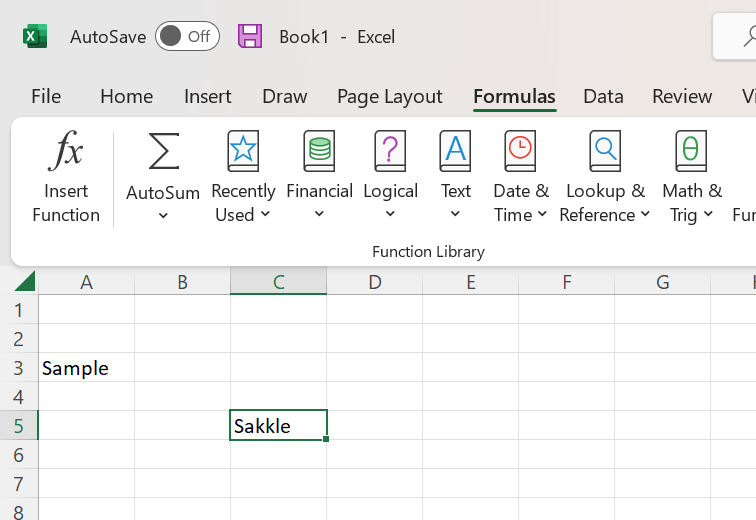This screenshot has height=520, width=756.
Task: Expand the Logical dropdown chevron
Action: click(390, 213)
